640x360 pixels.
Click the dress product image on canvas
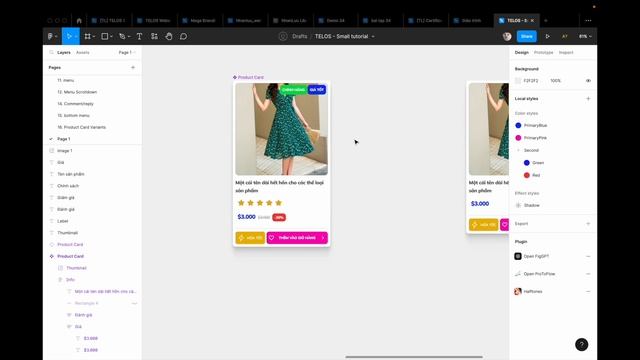282,129
